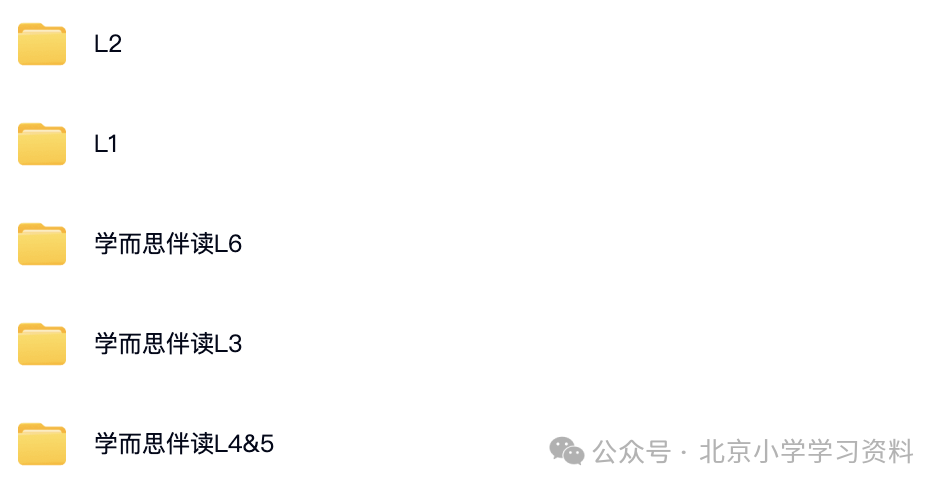The height and width of the screenshot is (490, 944).
Task: Click the 学而思伴读L6 folder icon
Action: [x=42, y=244]
